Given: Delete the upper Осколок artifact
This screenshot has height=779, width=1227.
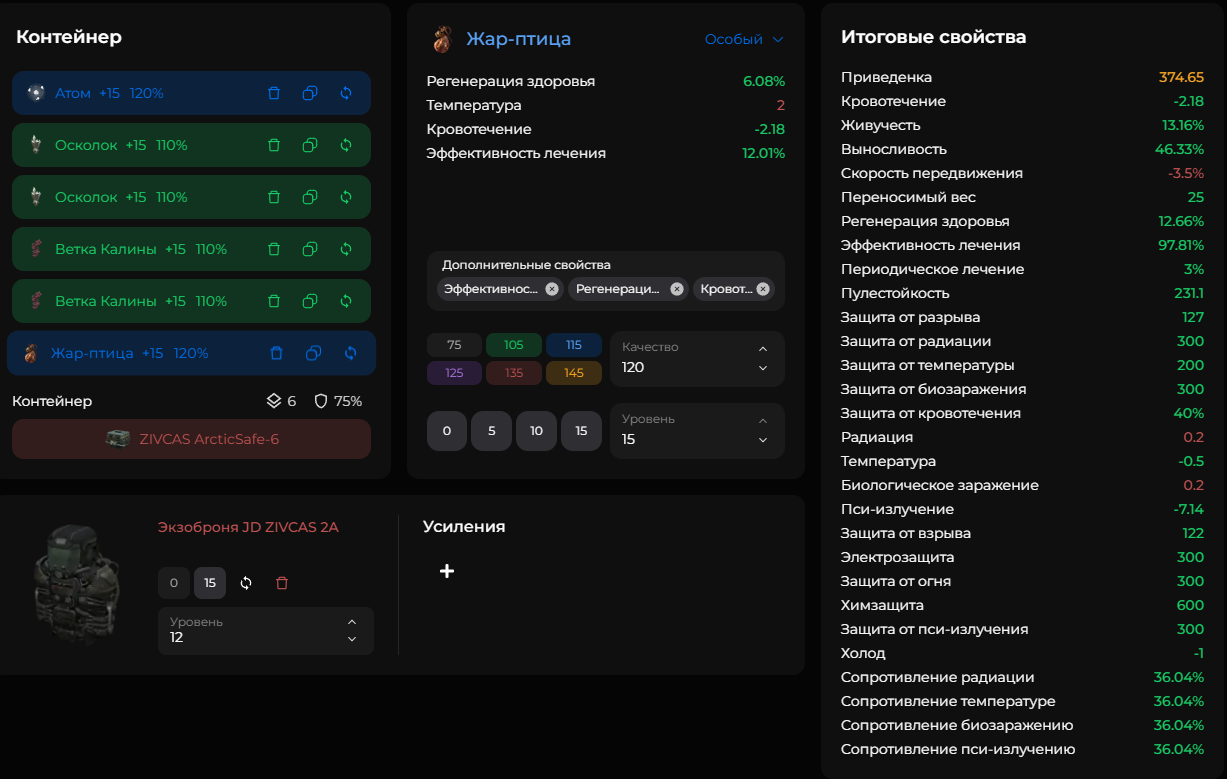Looking at the screenshot, I should coord(274,145).
